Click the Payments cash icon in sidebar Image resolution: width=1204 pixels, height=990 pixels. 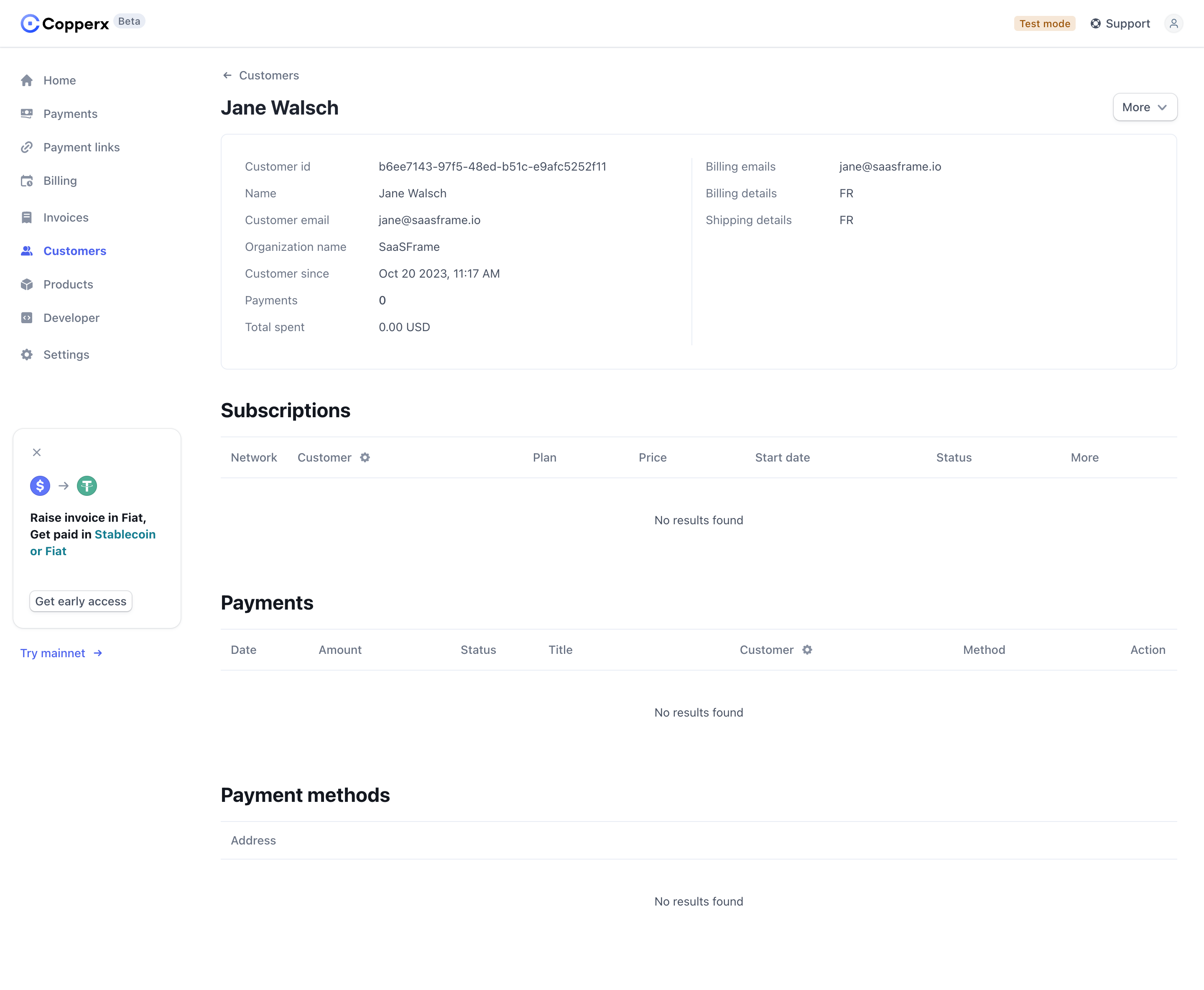[27, 113]
